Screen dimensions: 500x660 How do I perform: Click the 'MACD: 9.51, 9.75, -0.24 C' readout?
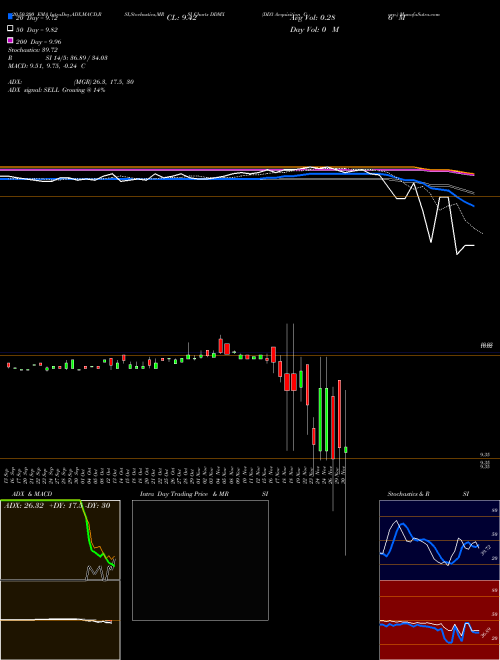click(x=47, y=66)
